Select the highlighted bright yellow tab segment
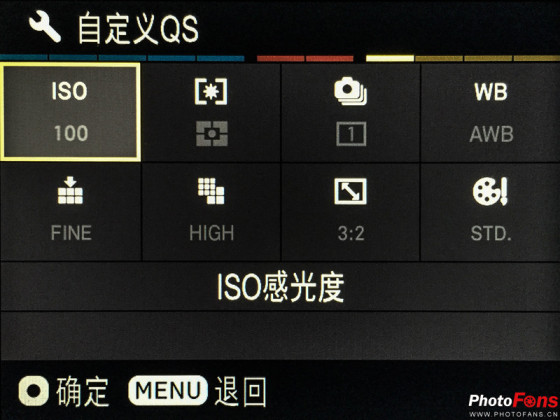The image size is (560, 420). tap(390, 58)
